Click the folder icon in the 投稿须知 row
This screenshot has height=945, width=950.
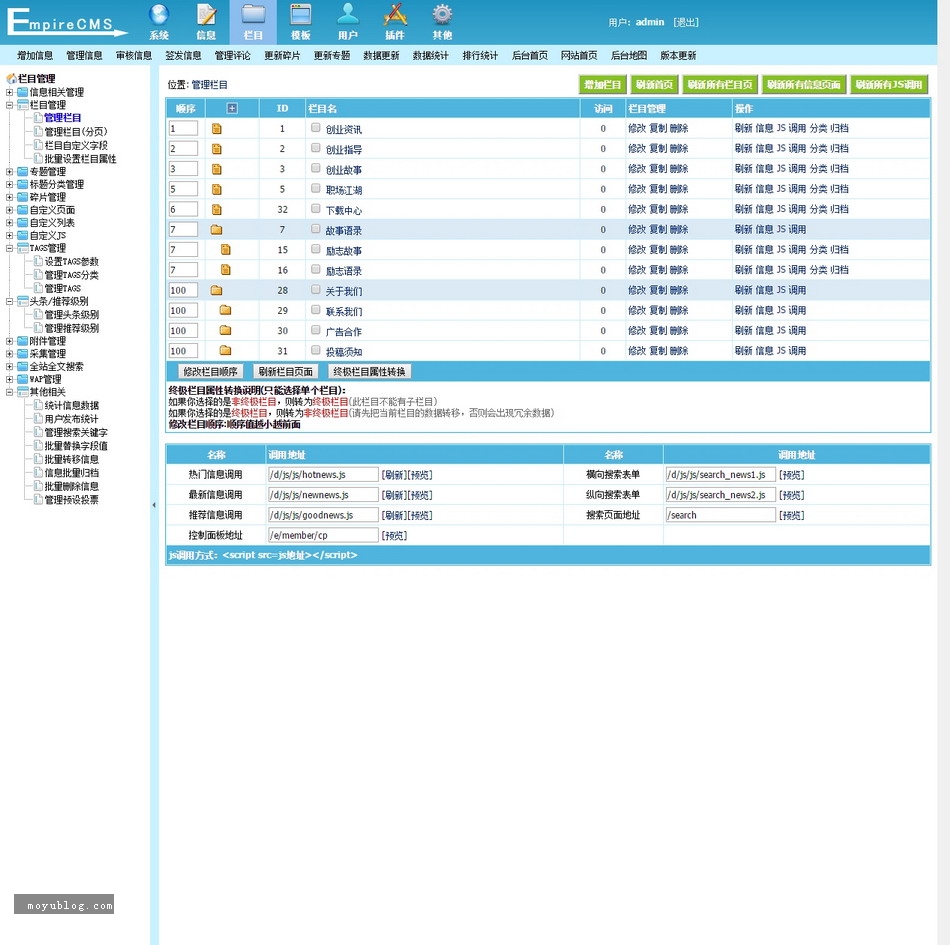(225, 350)
